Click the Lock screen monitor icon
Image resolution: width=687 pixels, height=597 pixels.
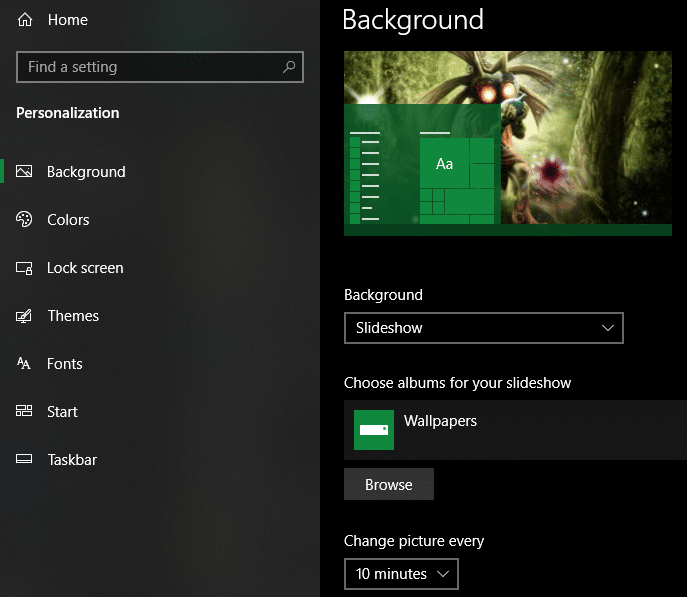24,268
